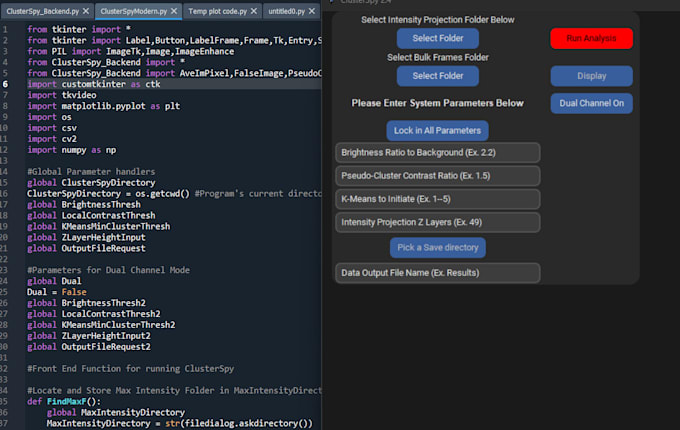The height and width of the screenshot is (430, 680).
Task: Click 'global BrightnessThresh' line
Action: (x=84, y=205)
